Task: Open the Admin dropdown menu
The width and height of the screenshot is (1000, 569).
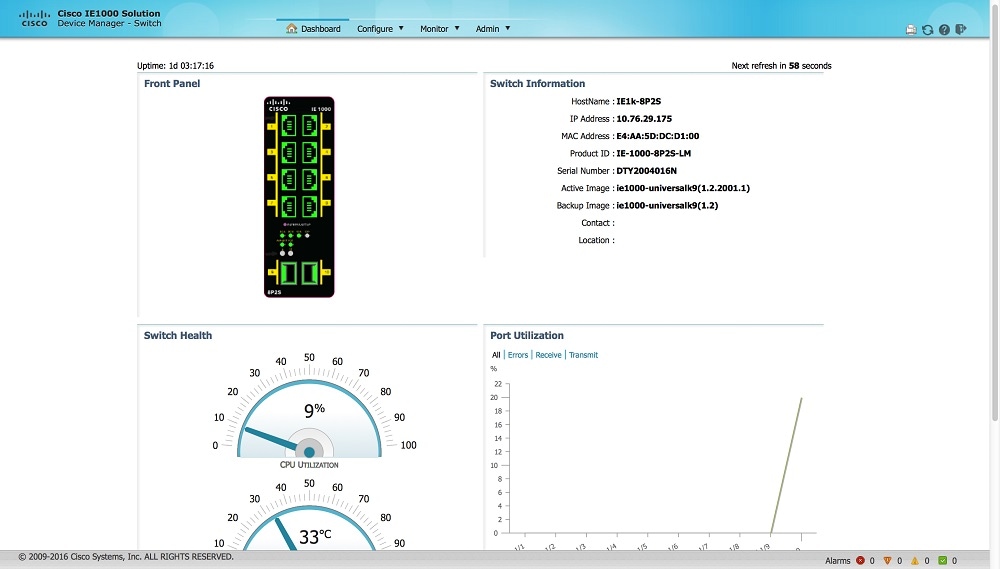Action: tap(492, 29)
